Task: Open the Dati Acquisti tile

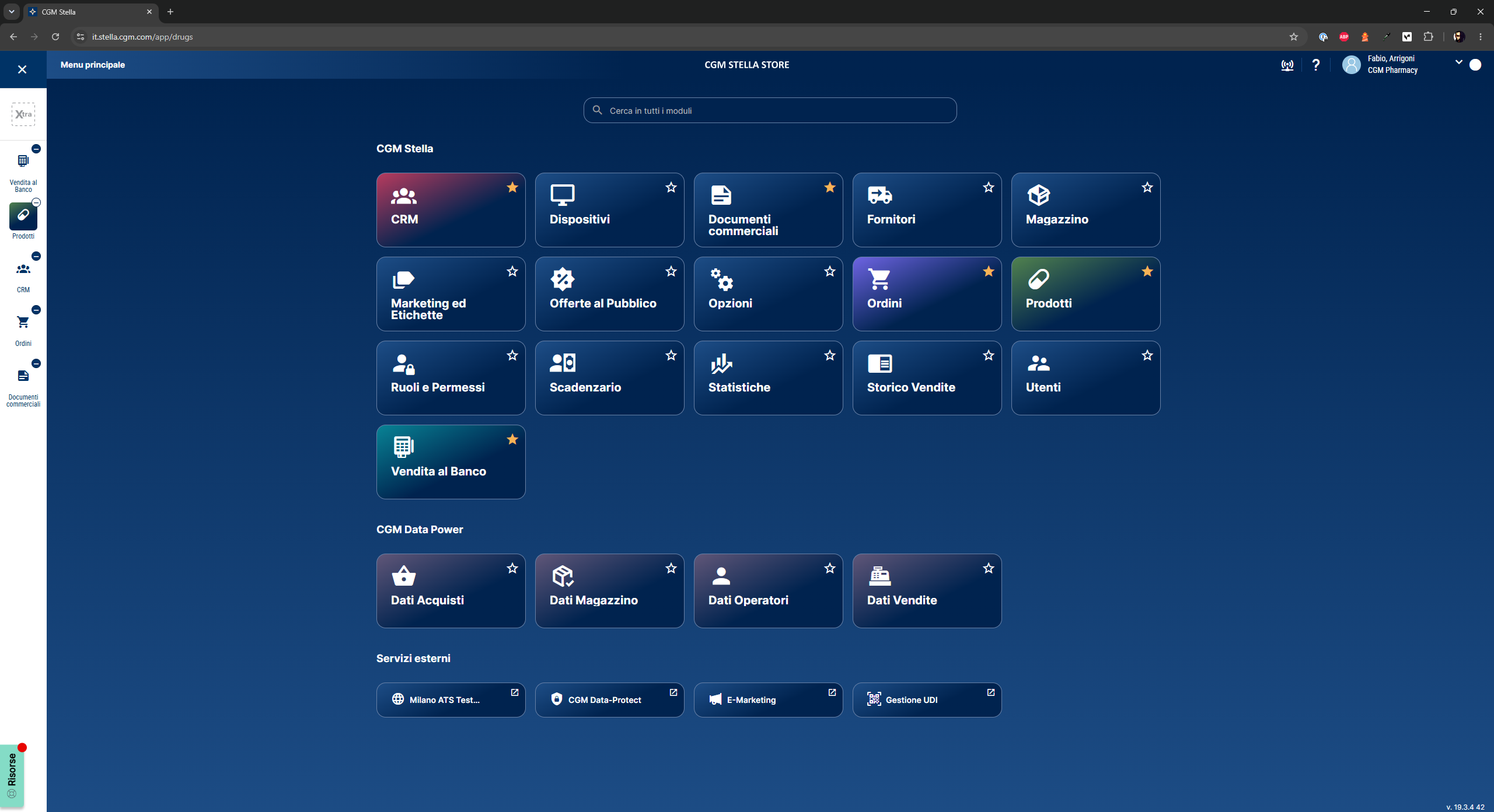Action: click(x=451, y=590)
